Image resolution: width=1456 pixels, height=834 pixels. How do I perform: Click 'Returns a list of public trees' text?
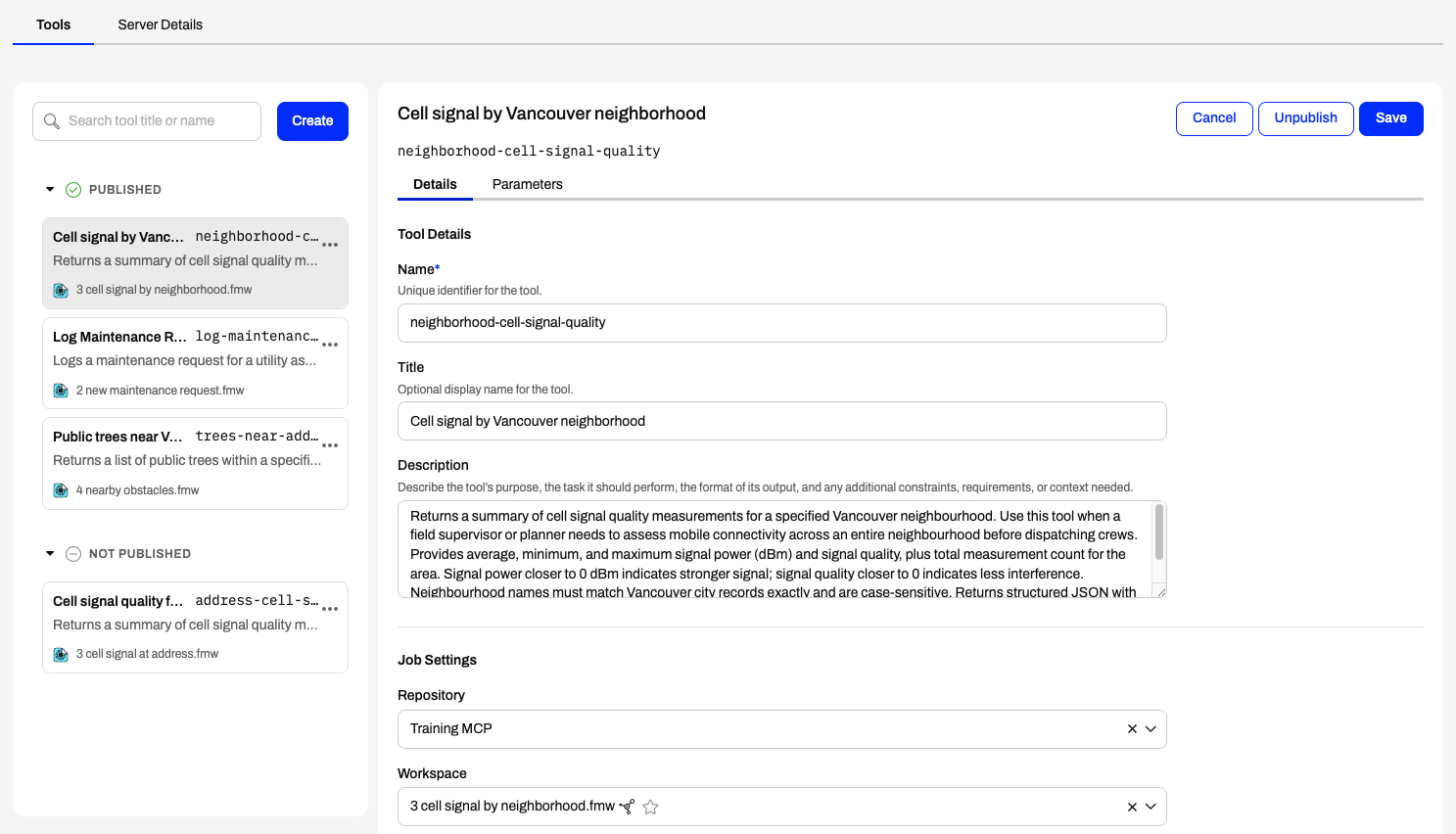point(187,460)
